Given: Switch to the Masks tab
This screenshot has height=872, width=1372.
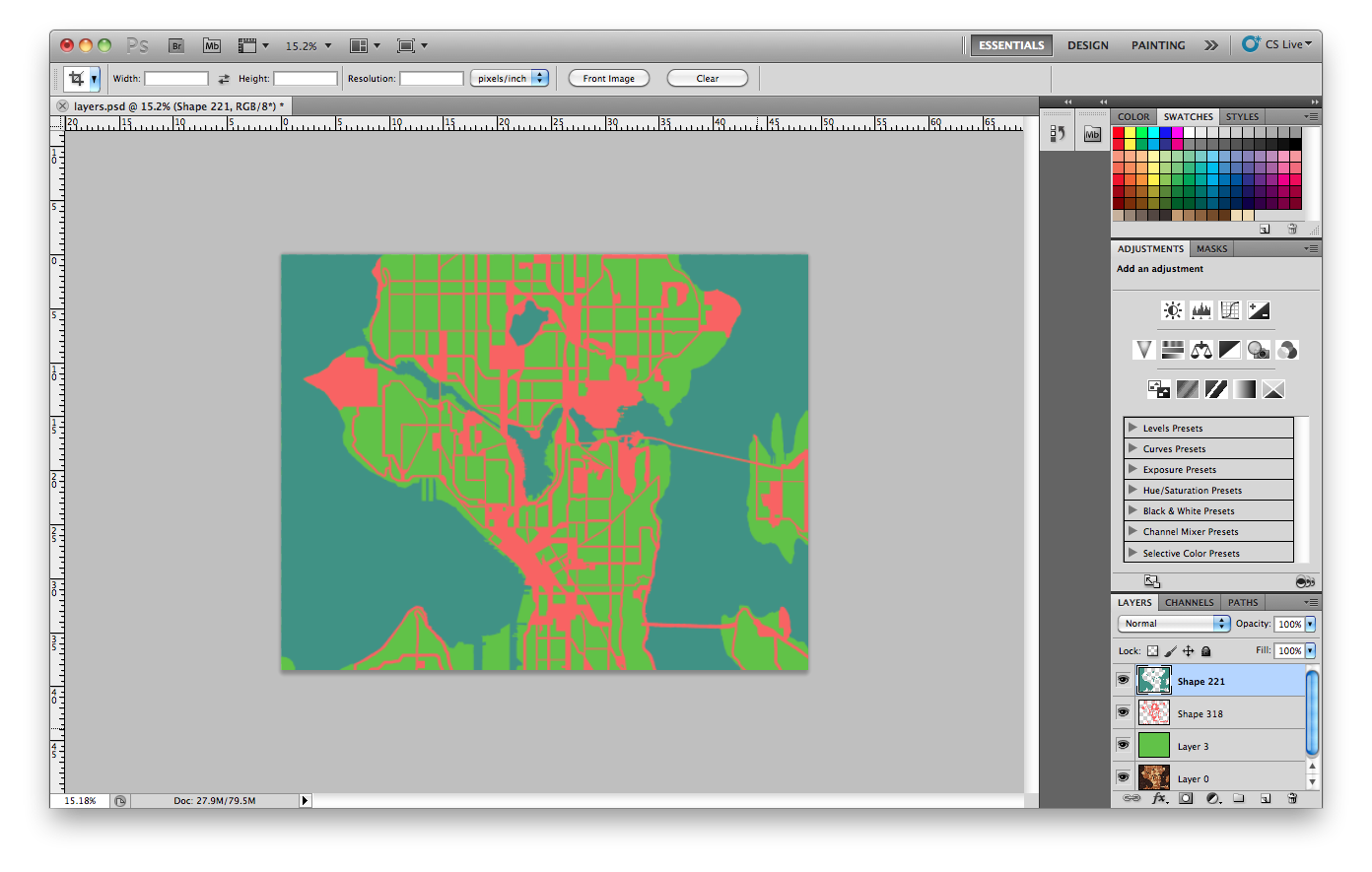Looking at the screenshot, I should click(1211, 248).
